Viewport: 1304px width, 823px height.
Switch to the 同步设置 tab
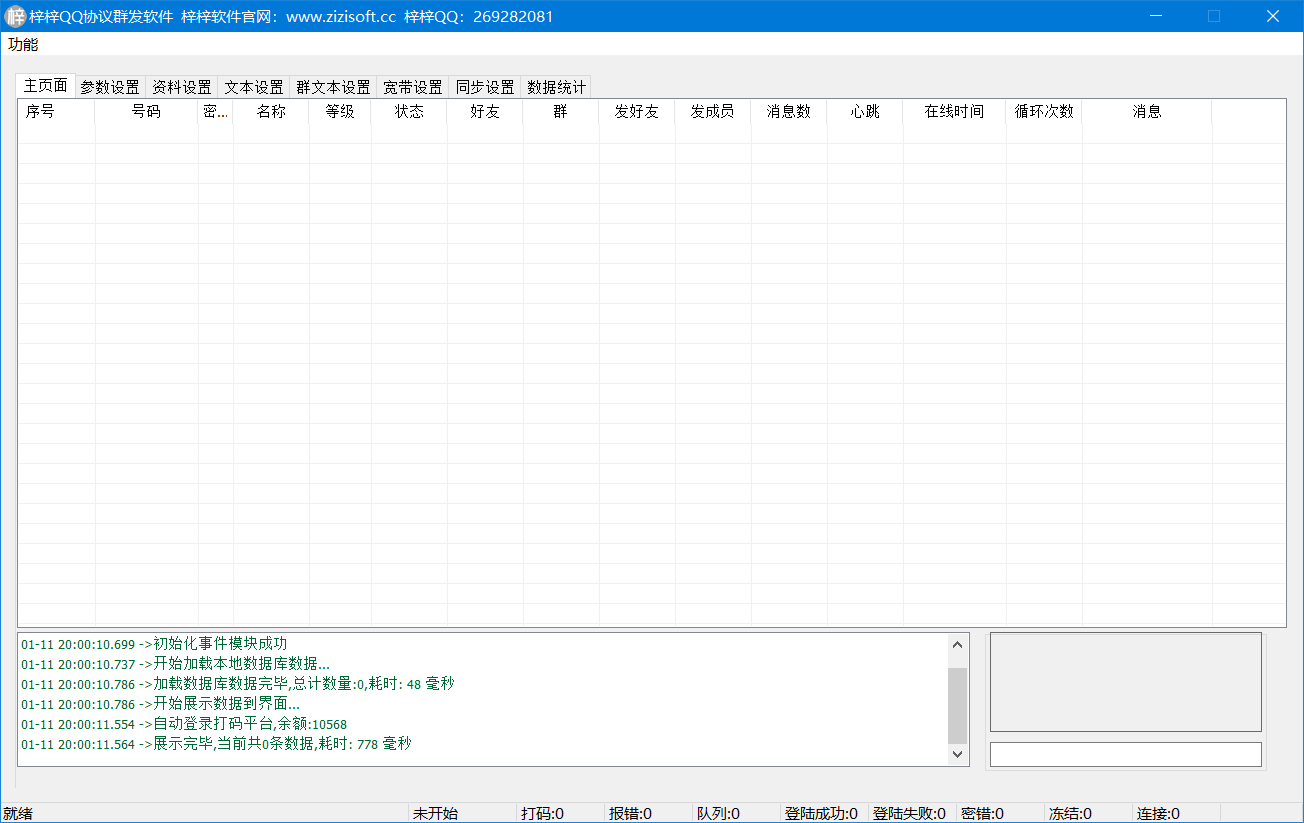pyautogui.click(x=485, y=87)
